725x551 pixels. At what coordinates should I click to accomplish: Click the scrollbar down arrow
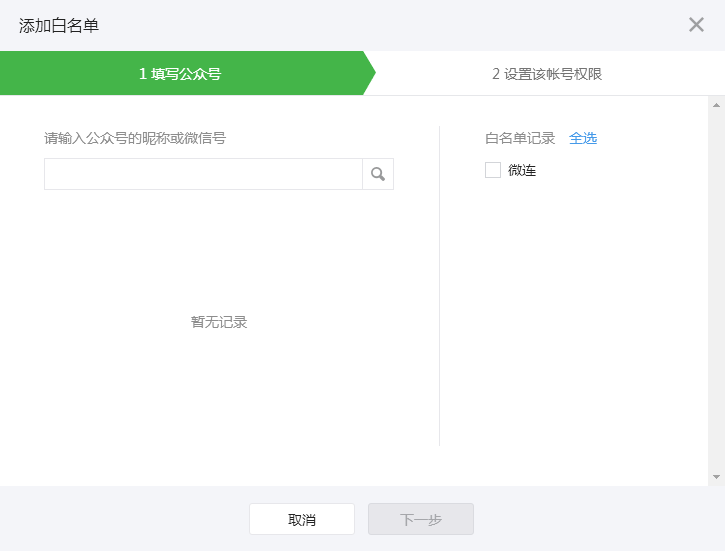pos(716,477)
